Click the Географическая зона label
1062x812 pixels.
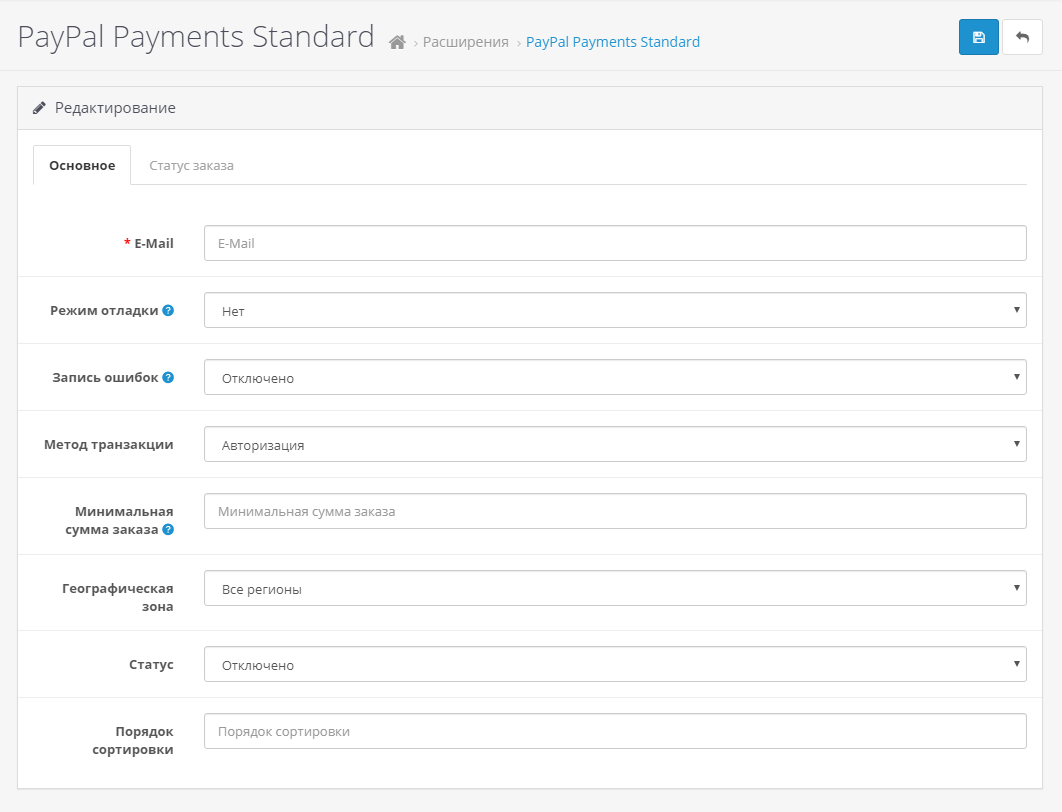(x=118, y=597)
